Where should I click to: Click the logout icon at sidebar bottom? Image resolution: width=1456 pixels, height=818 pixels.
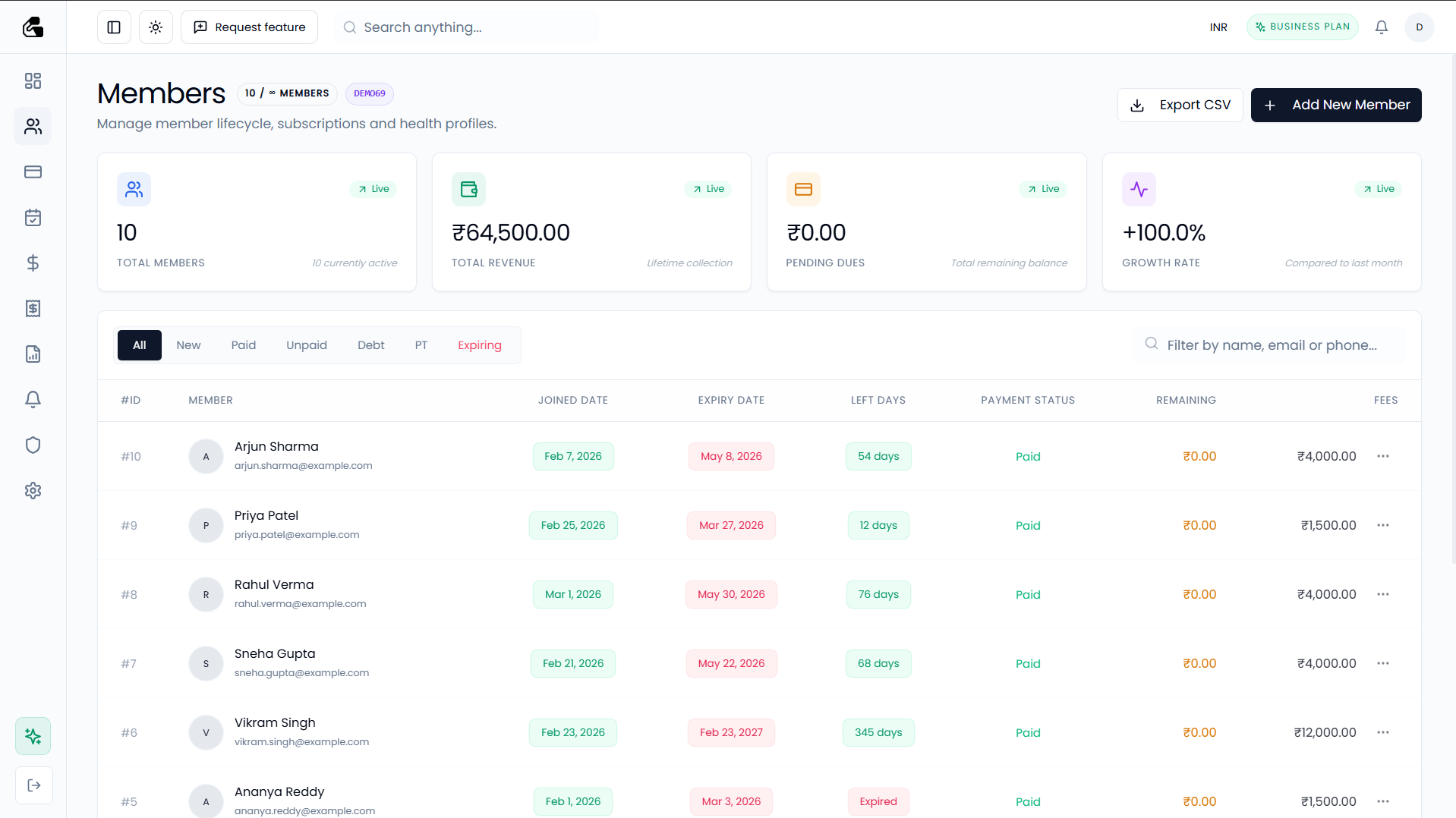pos(33,785)
